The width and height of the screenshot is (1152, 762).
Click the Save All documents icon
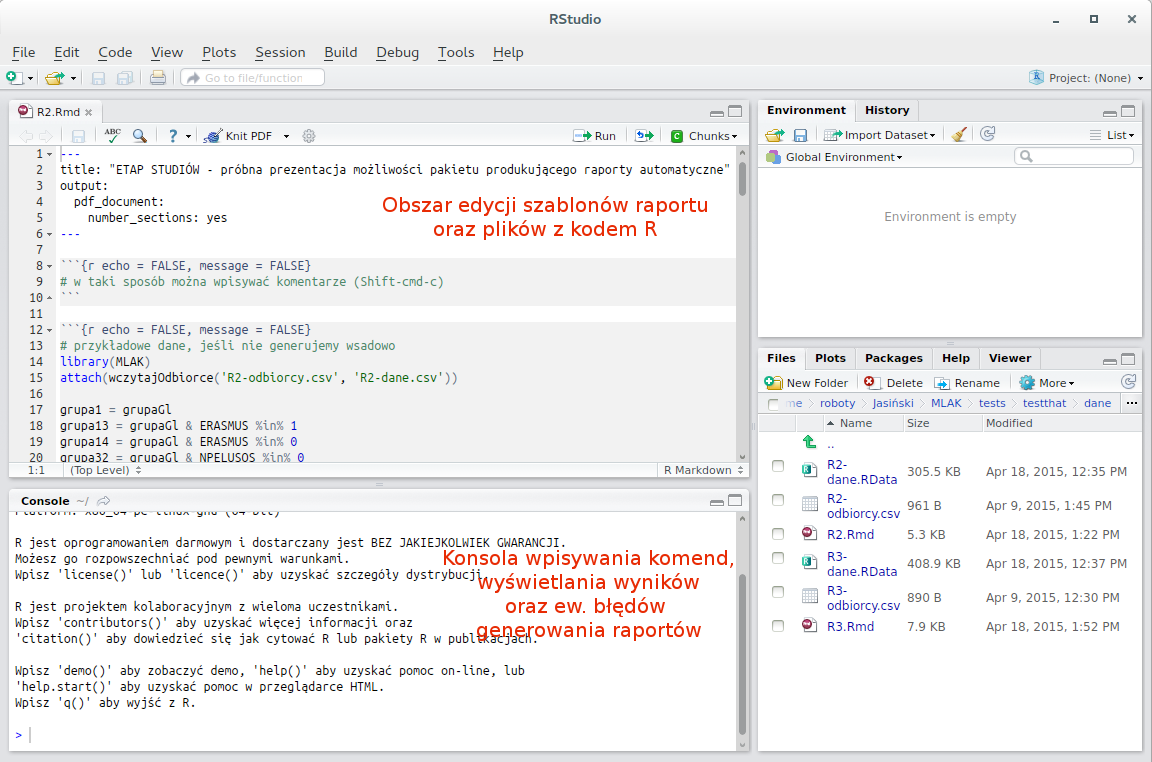pyautogui.click(x=125, y=77)
